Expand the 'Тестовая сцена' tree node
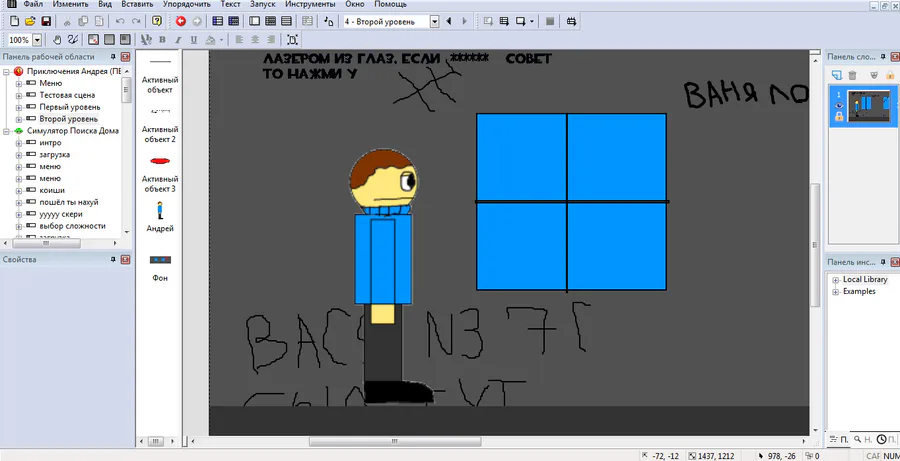 18,95
